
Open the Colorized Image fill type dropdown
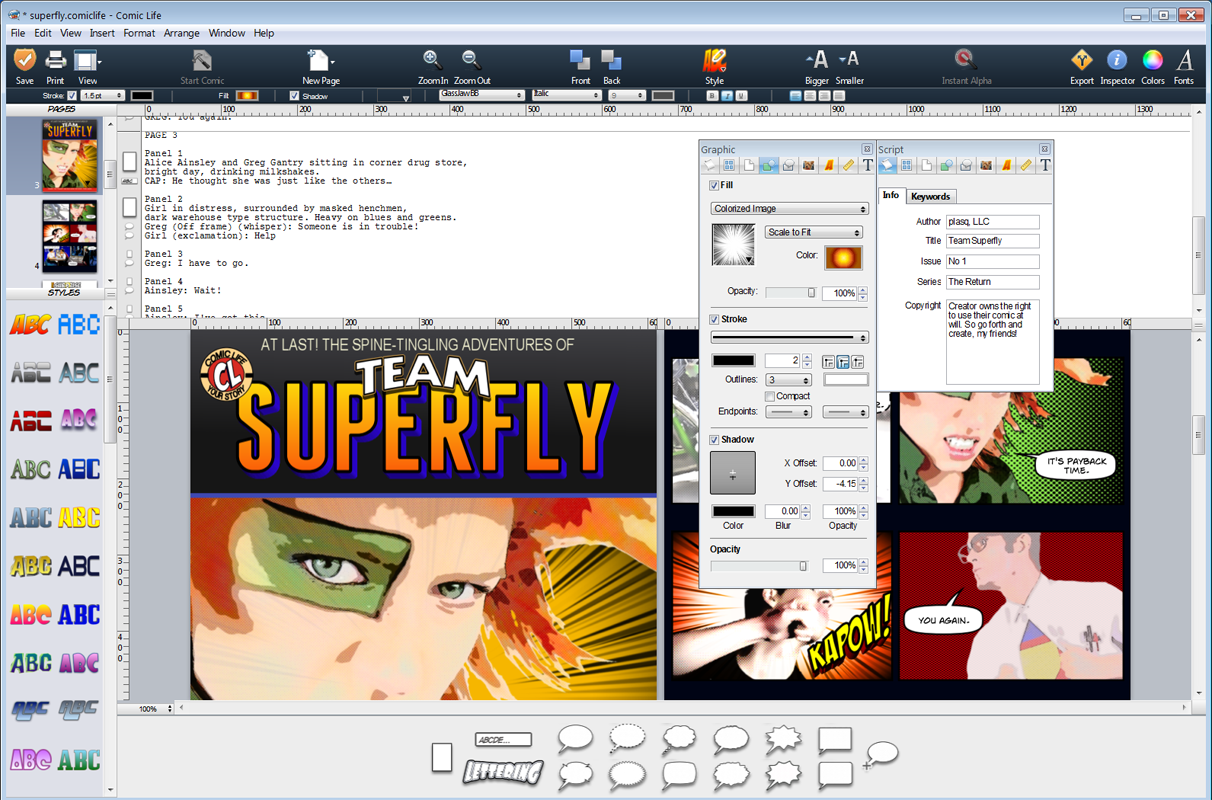[x=789, y=209]
